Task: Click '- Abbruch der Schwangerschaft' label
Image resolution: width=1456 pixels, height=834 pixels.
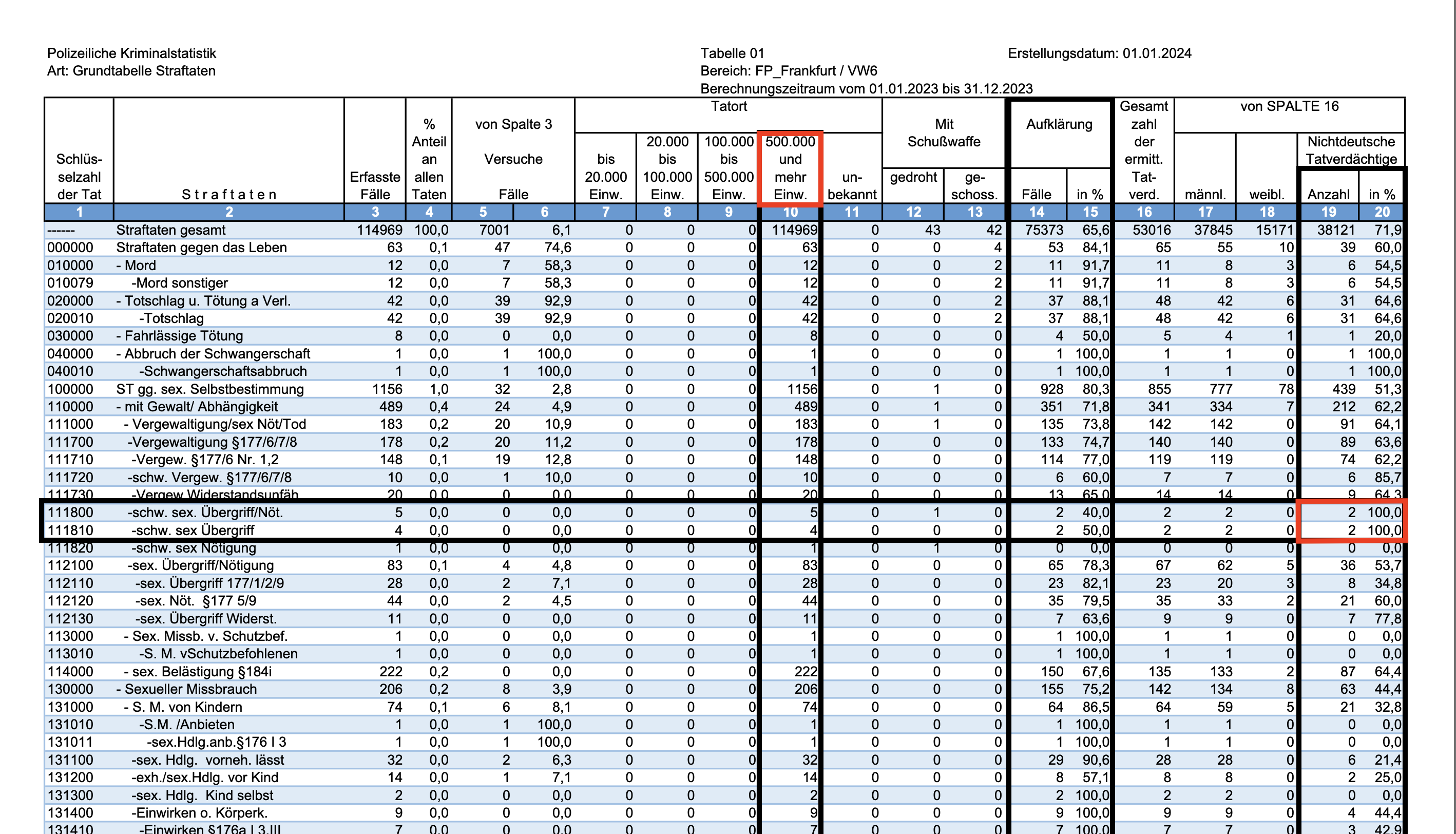Action: click(x=213, y=353)
